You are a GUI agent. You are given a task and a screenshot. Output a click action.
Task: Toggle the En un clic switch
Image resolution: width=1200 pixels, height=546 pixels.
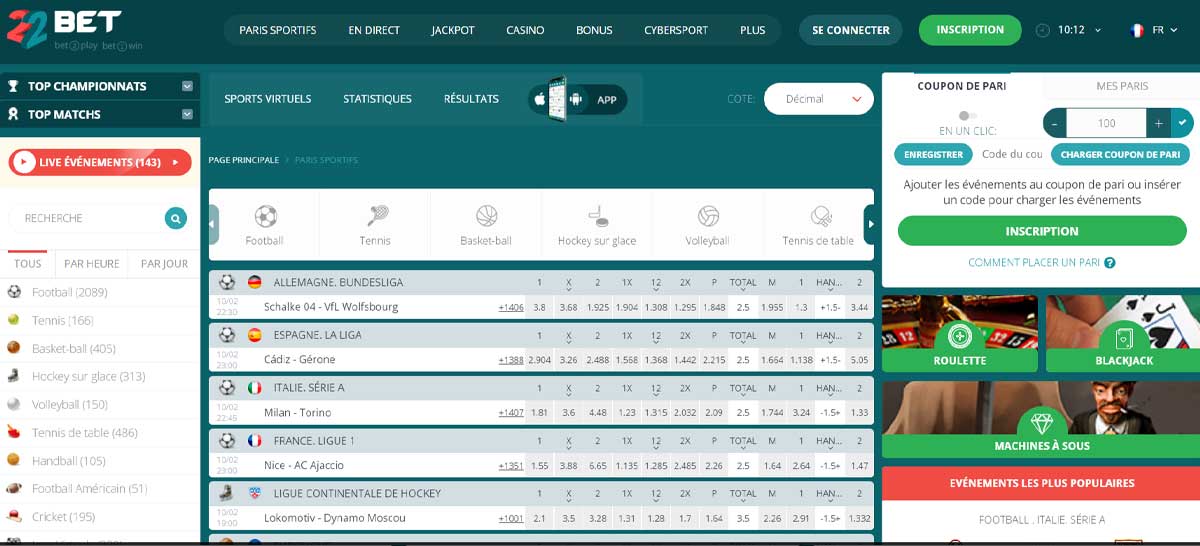click(x=967, y=116)
